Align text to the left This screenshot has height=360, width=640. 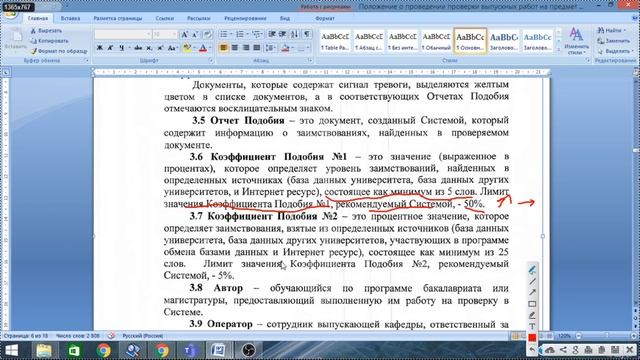(x=223, y=48)
